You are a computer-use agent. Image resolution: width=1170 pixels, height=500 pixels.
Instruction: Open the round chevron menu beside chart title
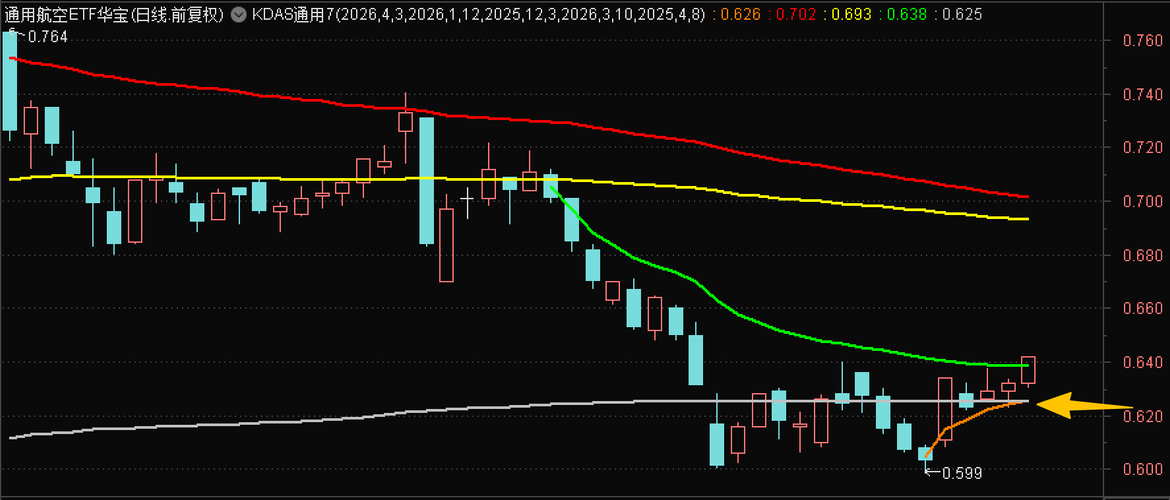tap(238, 14)
